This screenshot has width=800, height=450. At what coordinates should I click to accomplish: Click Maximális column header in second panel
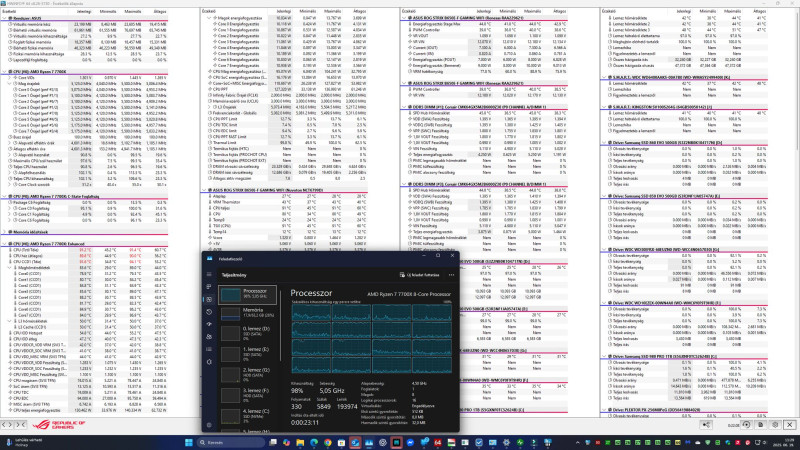click(332, 11)
